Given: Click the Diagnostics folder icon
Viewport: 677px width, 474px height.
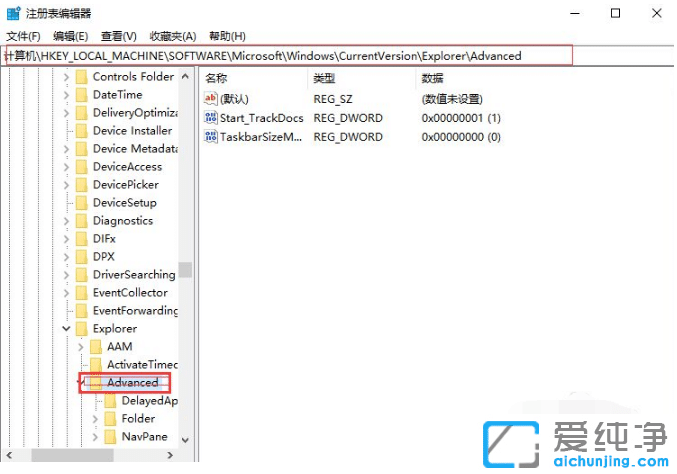Looking at the screenshot, I should pyautogui.click(x=82, y=221).
